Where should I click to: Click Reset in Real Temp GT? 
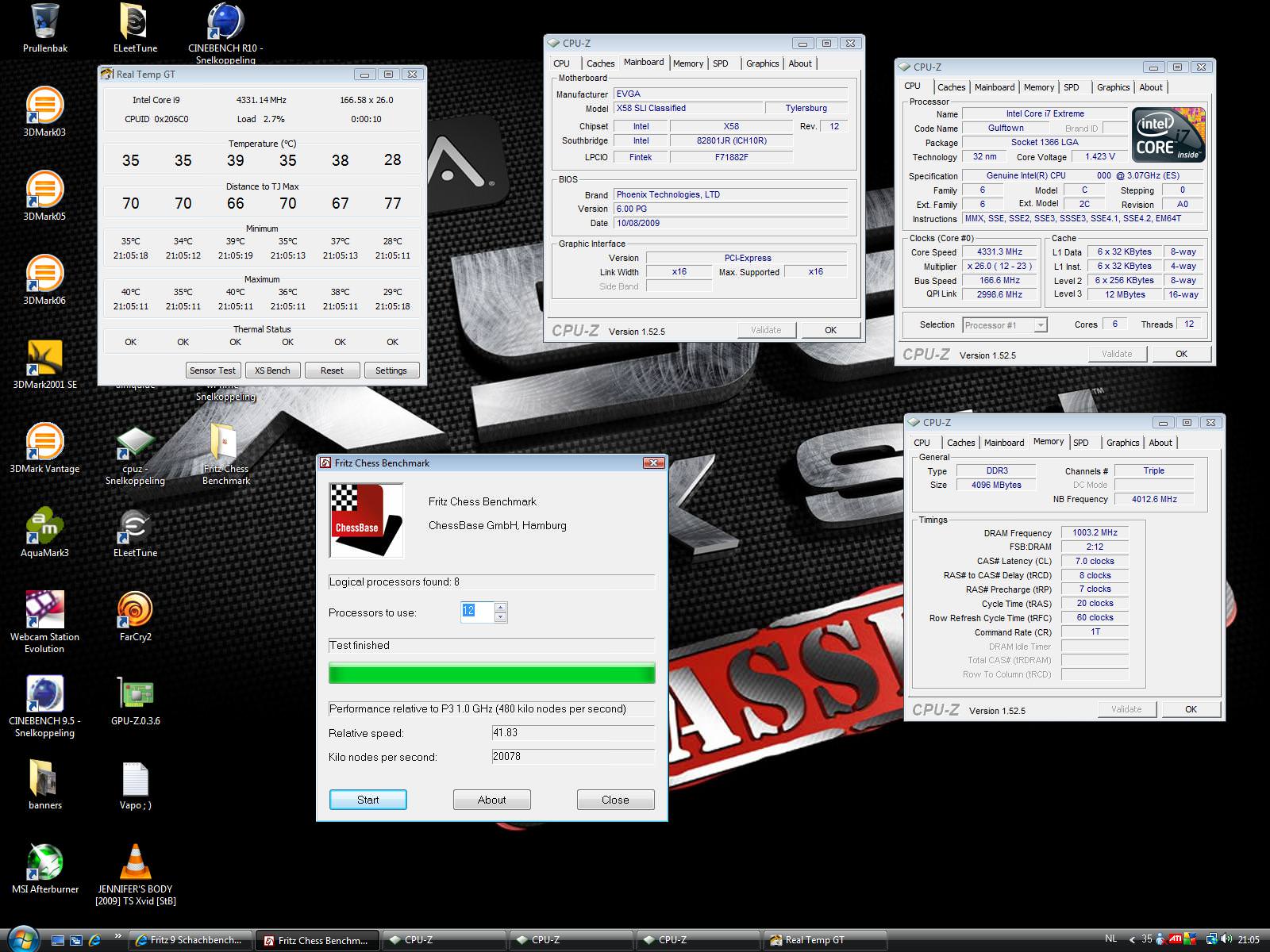[x=332, y=370]
